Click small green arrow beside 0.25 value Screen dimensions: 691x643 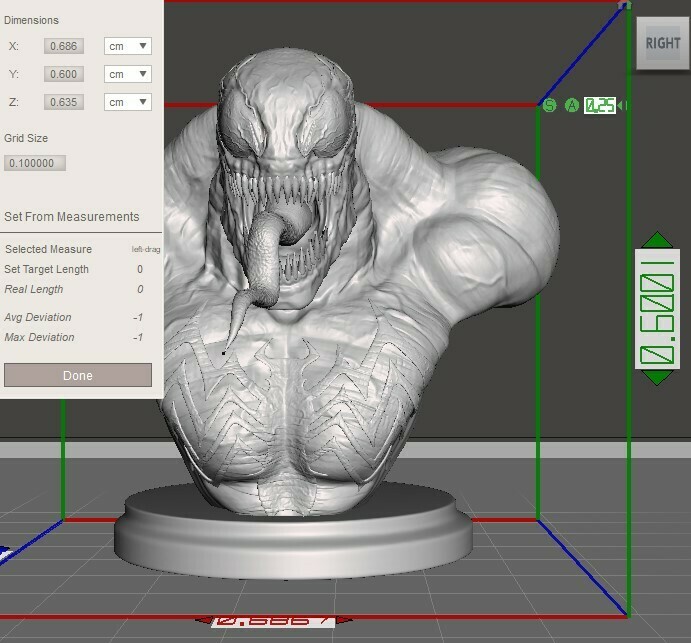coord(622,105)
